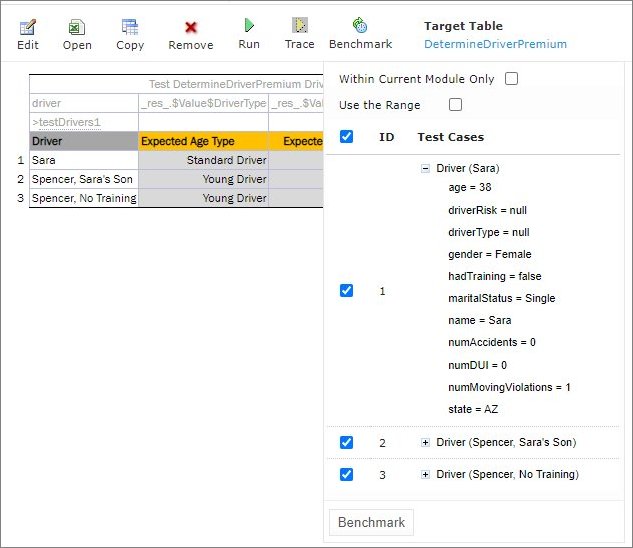Deselect test case 3 checkbox
633x548 pixels.
346,474
